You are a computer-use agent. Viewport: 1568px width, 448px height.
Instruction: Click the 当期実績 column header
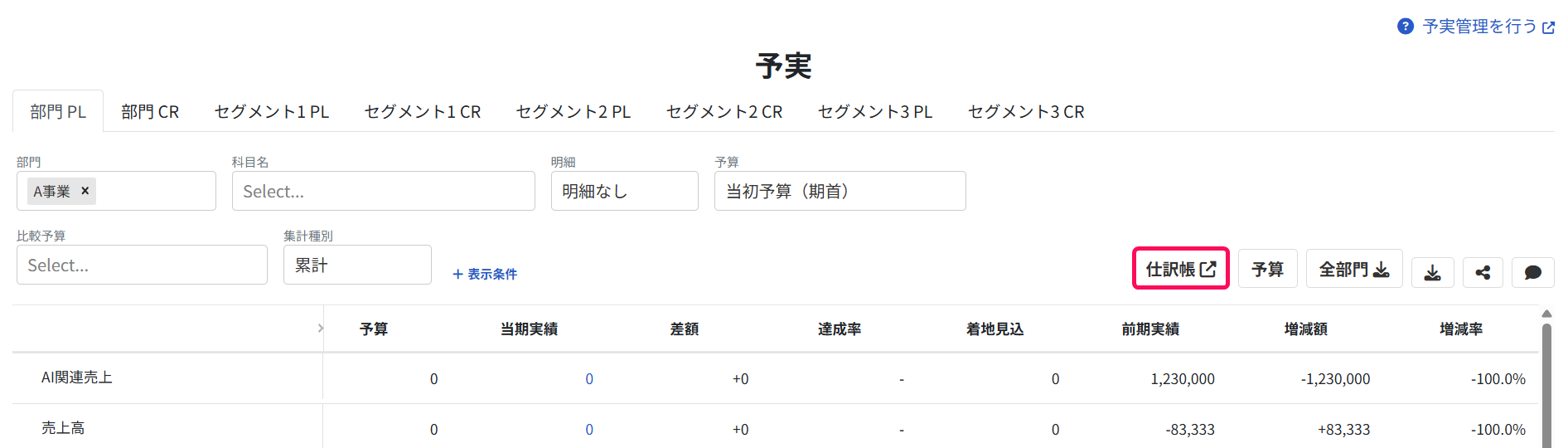click(529, 329)
